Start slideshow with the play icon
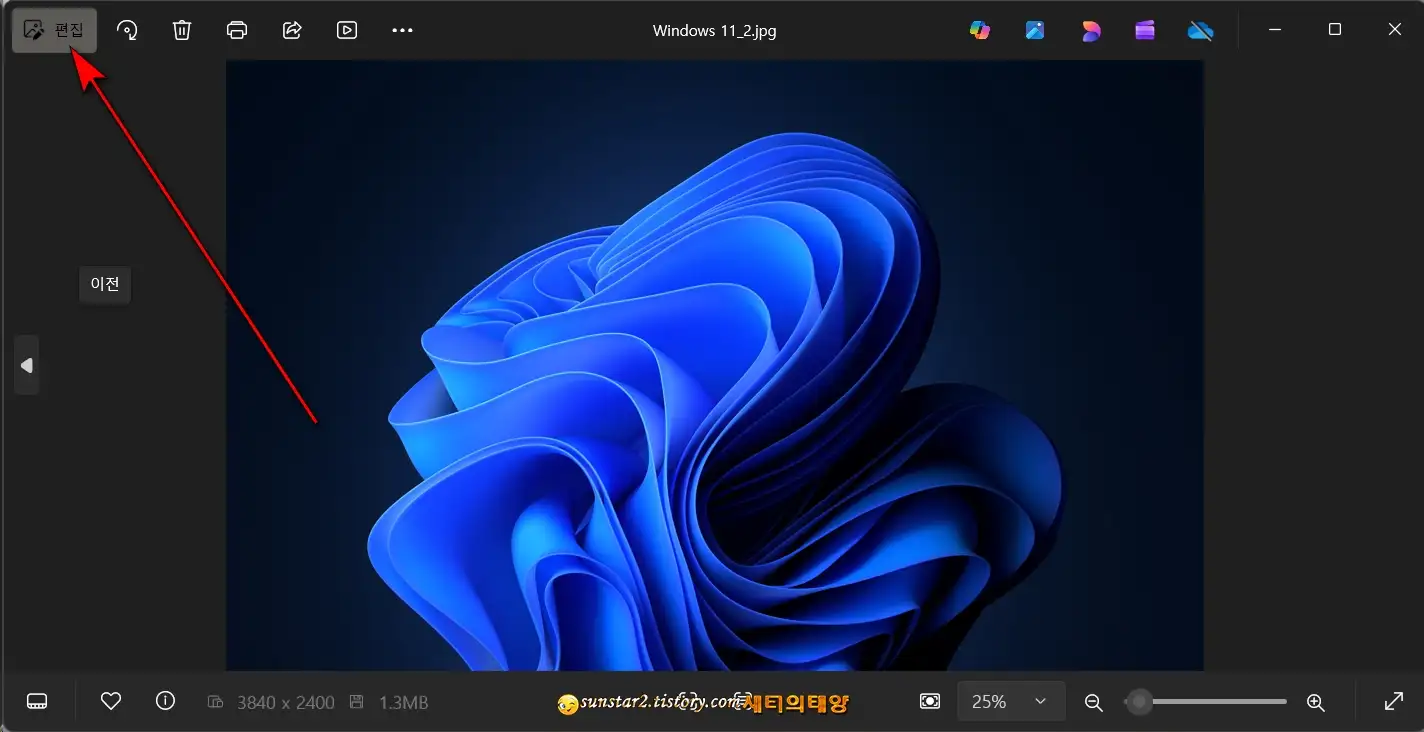 [x=347, y=30]
